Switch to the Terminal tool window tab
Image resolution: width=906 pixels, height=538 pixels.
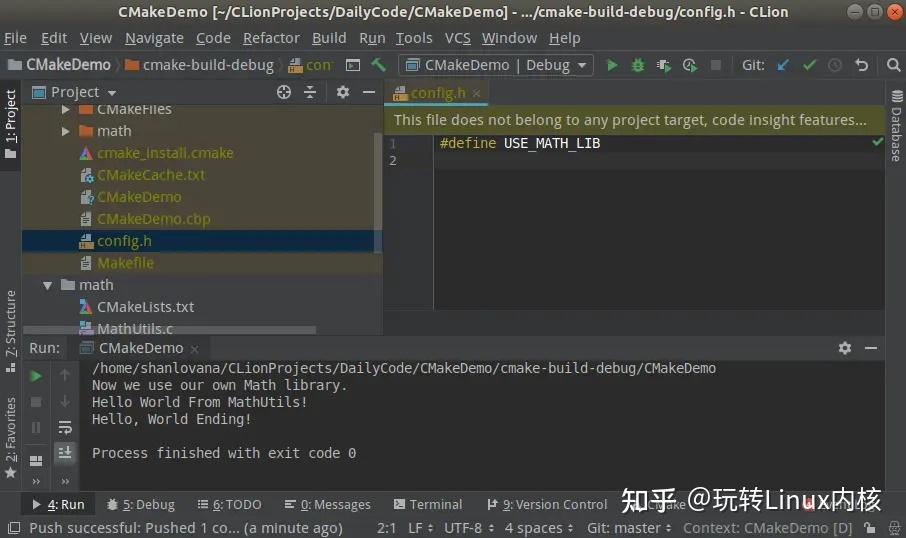click(428, 504)
